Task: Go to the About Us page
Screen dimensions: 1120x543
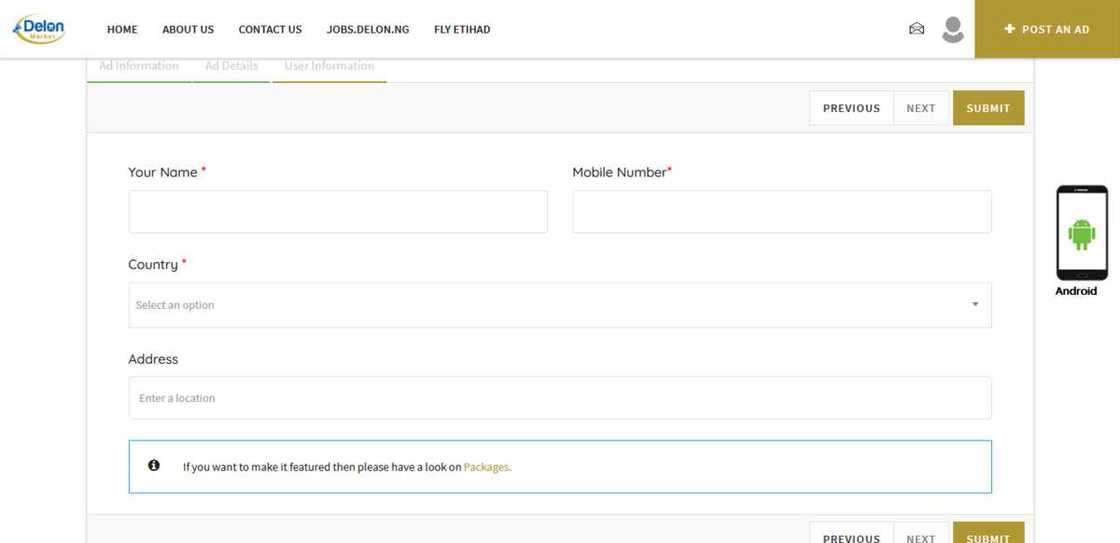Action: 188,30
